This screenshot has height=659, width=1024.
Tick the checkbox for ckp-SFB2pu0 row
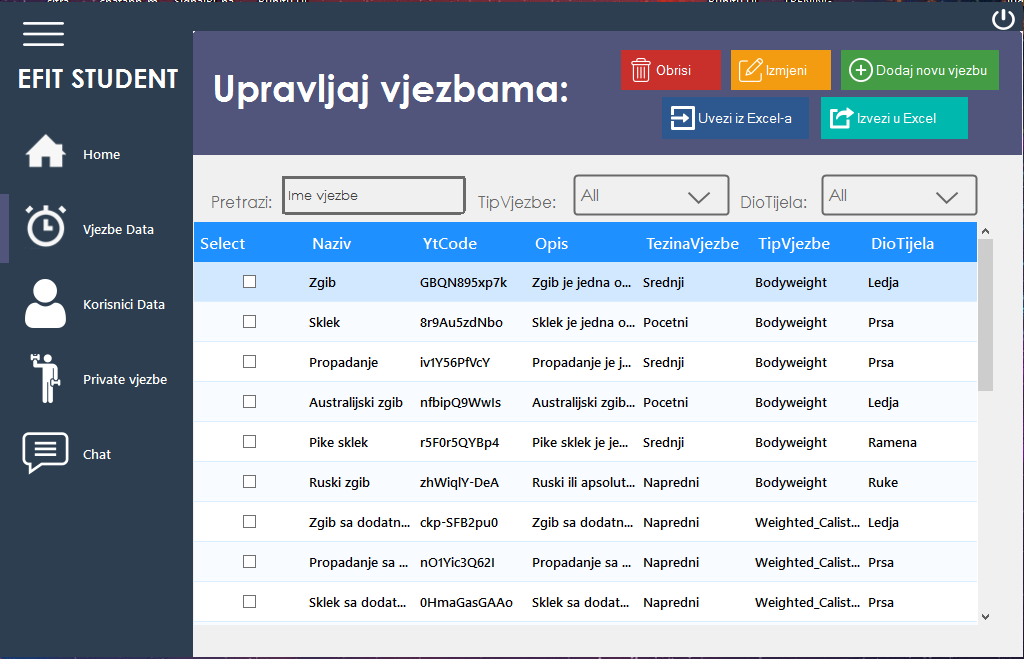[249, 521]
